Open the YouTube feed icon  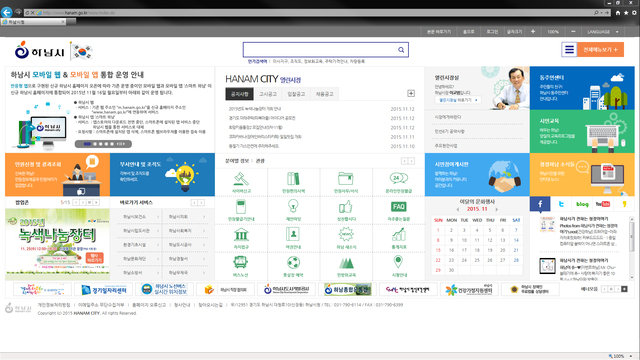(x=602, y=204)
